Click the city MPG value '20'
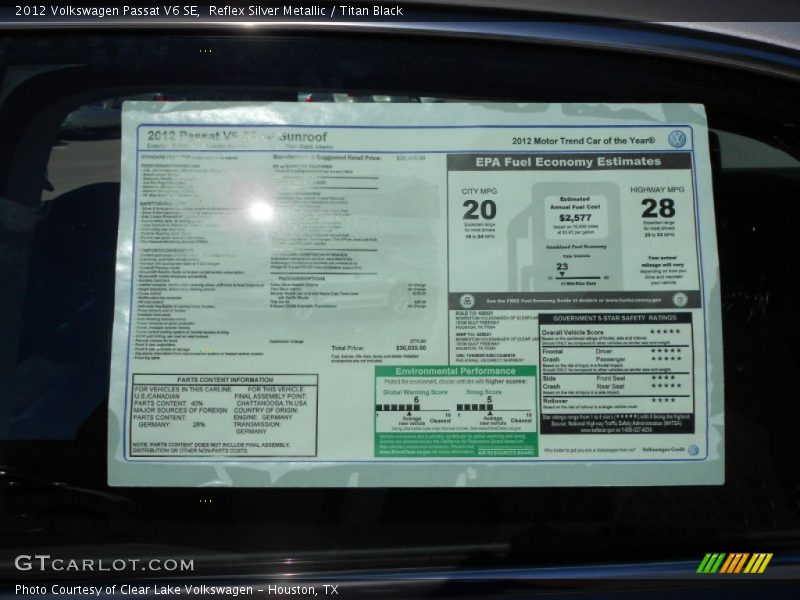 tap(480, 210)
